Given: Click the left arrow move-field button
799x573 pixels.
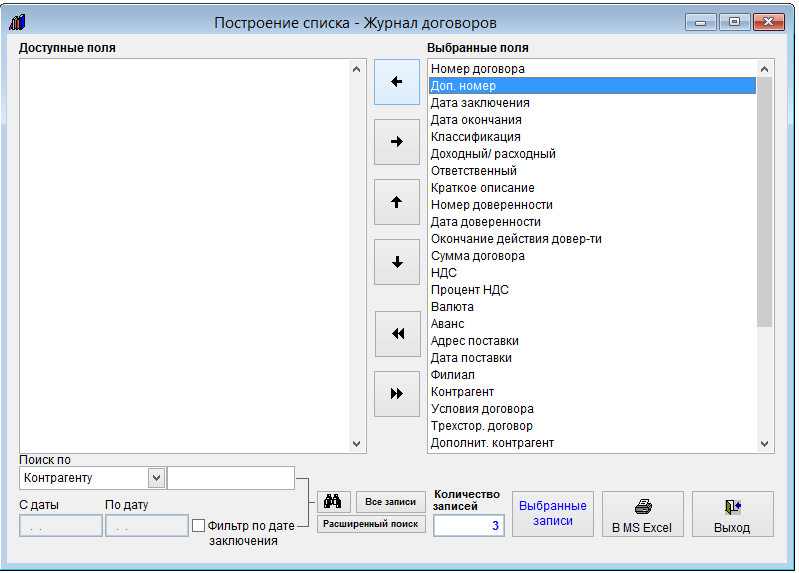Looking at the screenshot, I should coord(396,82).
